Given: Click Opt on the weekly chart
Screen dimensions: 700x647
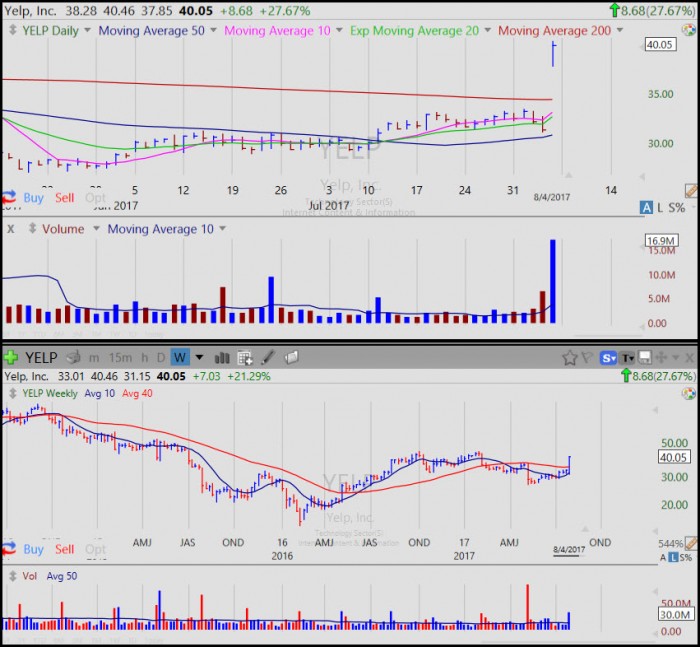Looking at the screenshot, I should (x=95, y=549).
